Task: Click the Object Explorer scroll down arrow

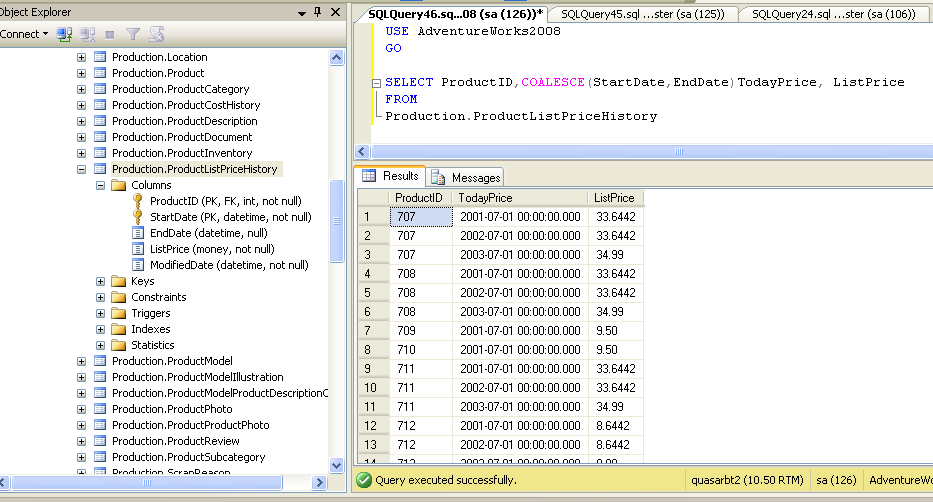Action: click(336, 466)
